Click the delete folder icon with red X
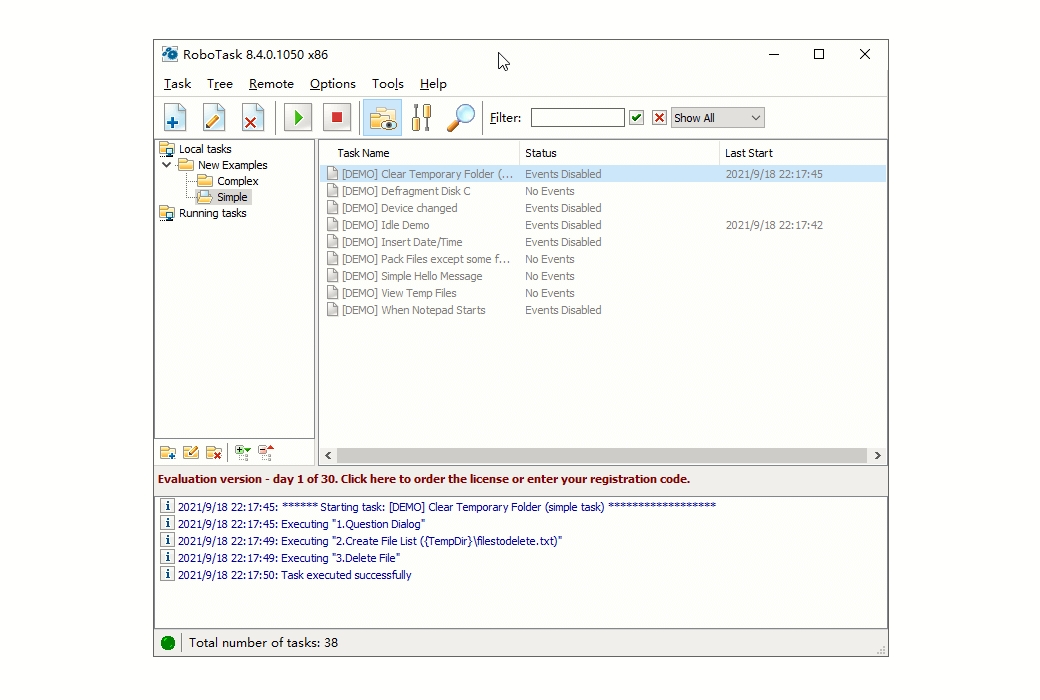This screenshot has width=1040, height=700. click(x=214, y=453)
